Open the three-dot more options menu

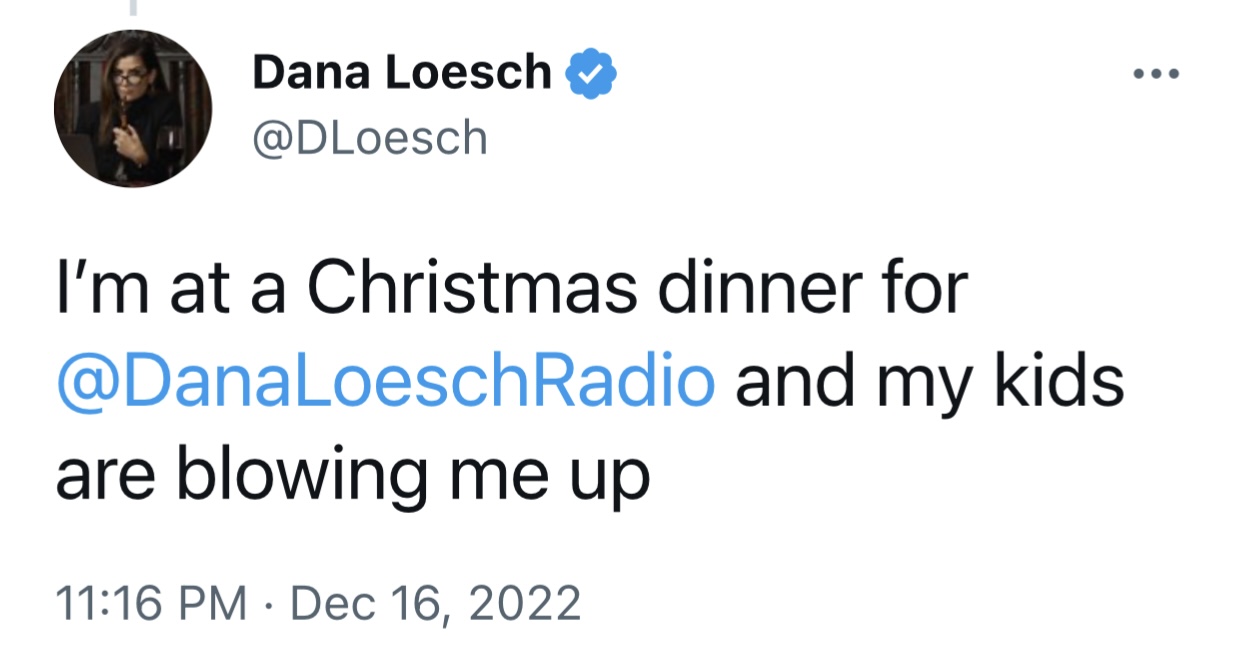[1156, 73]
